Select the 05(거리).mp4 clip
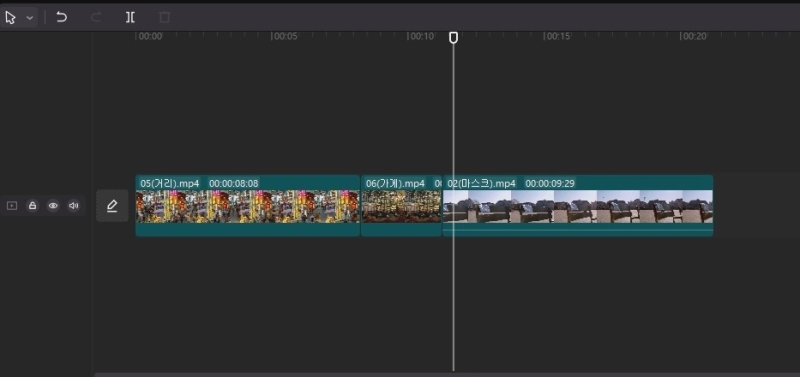800x377 pixels. pyautogui.click(x=247, y=206)
